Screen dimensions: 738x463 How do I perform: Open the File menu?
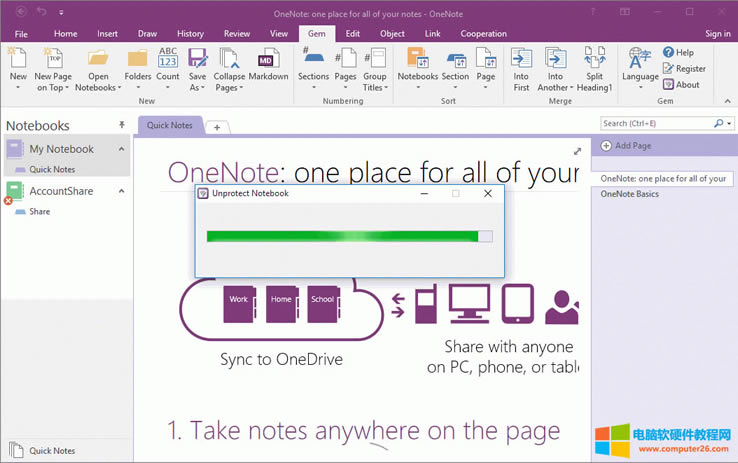[21, 33]
